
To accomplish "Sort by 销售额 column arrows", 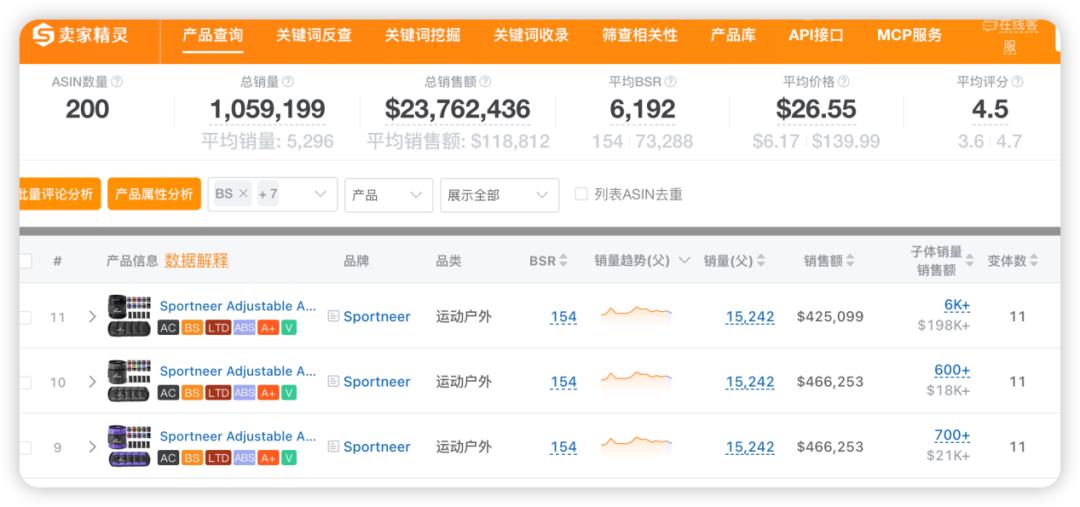I will tap(850, 261).
